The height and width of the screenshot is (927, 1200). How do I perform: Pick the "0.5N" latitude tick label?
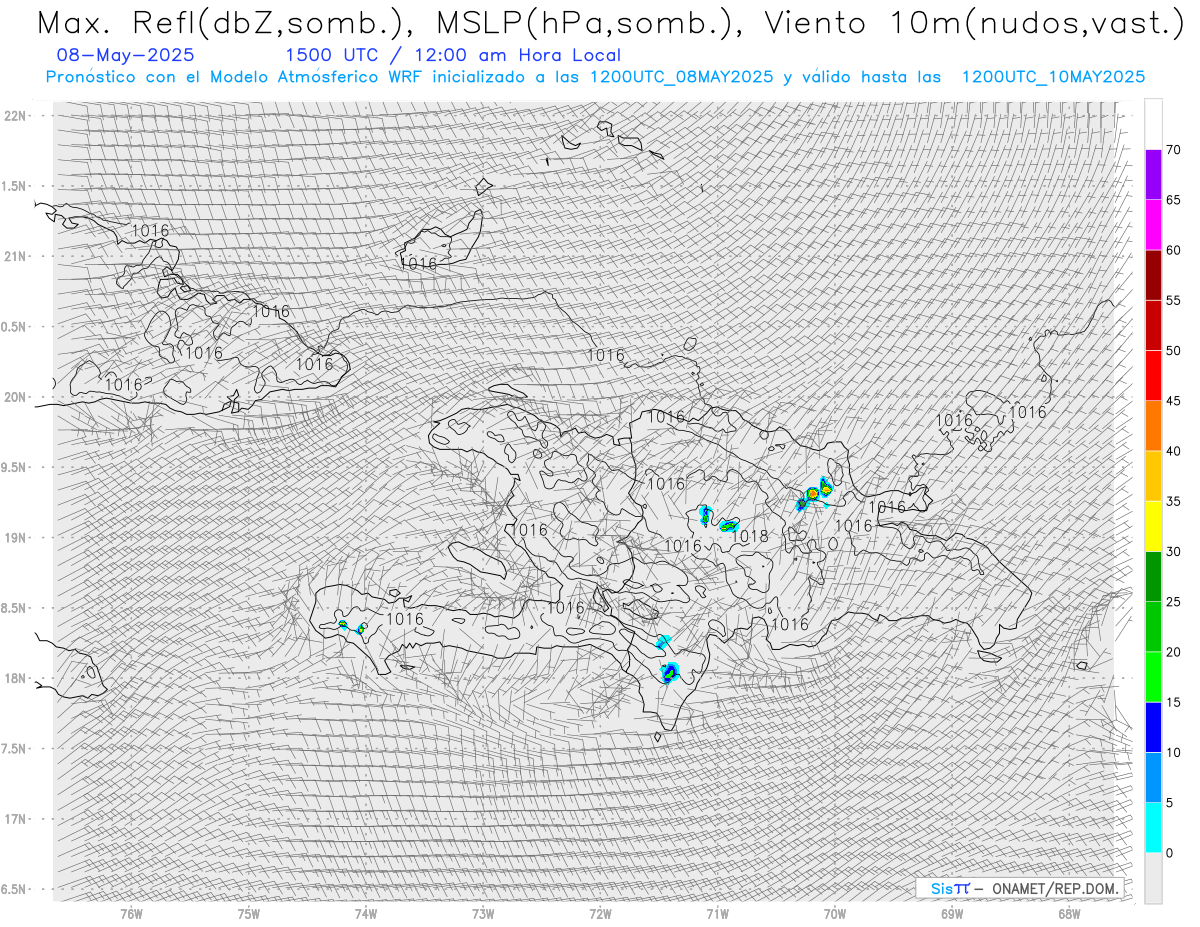tap(15, 327)
